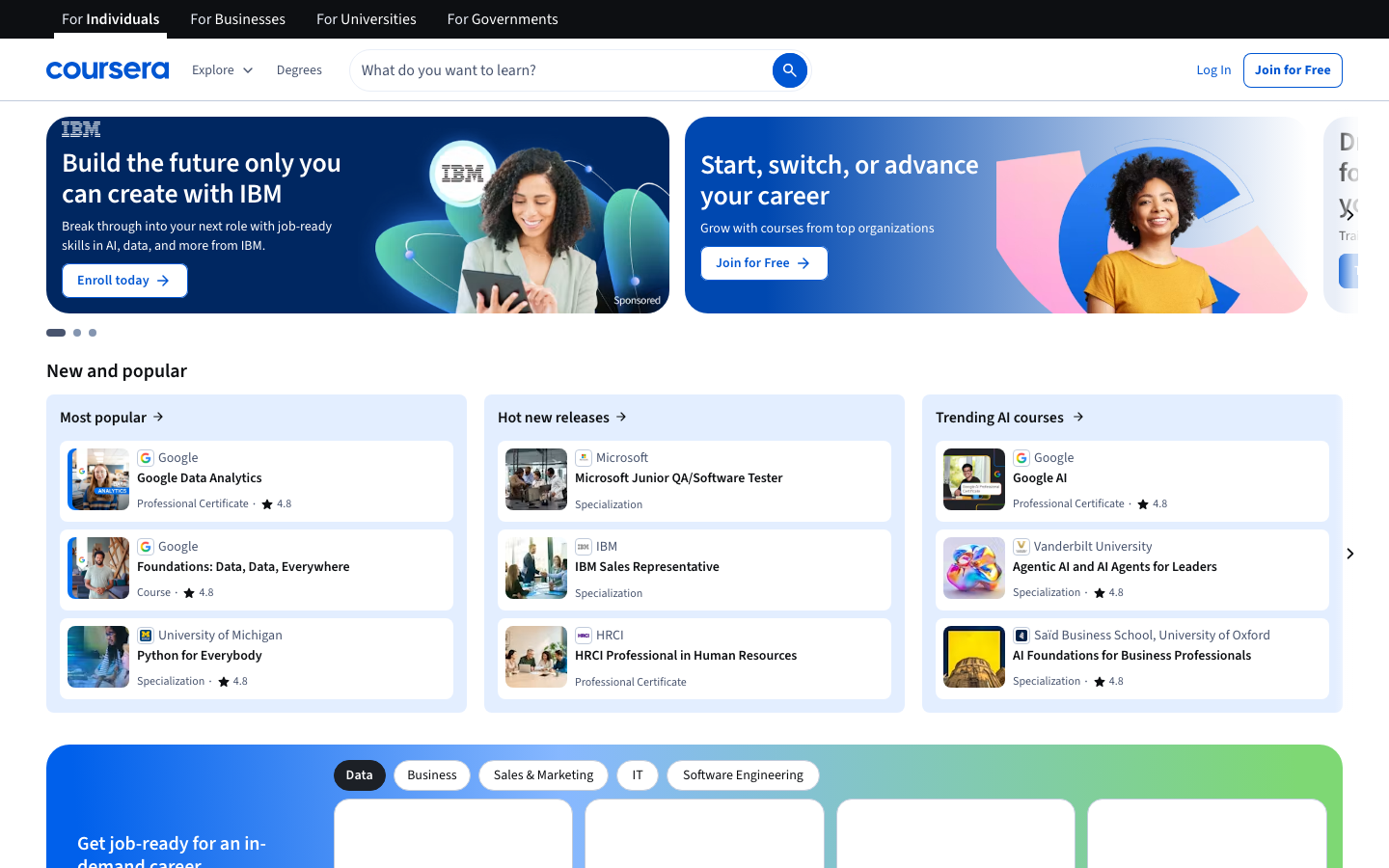1389x868 pixels.
Task: Select the second carousel indicator dot
Action: click(77, 333)
